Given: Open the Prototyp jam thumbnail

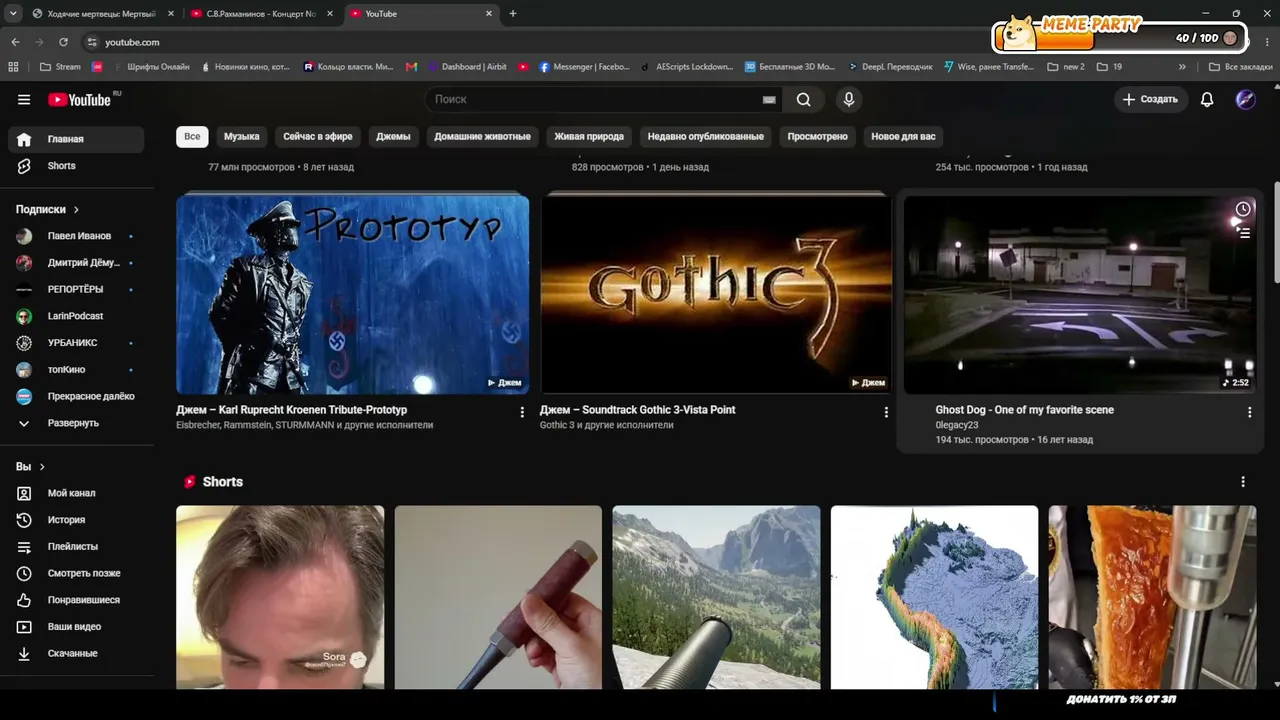Looking at the screenshot, I should [352, 294].
